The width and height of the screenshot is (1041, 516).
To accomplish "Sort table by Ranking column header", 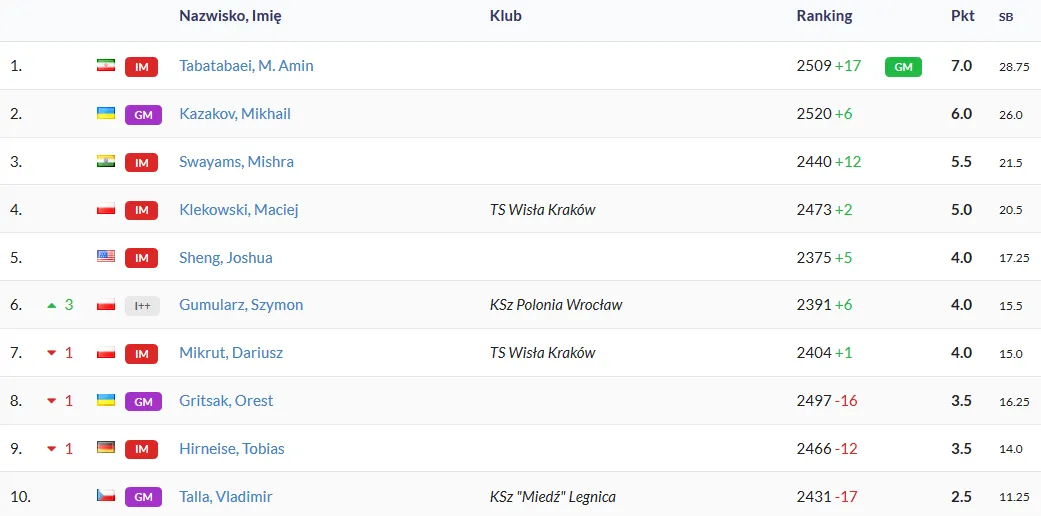I will (824, 16).
